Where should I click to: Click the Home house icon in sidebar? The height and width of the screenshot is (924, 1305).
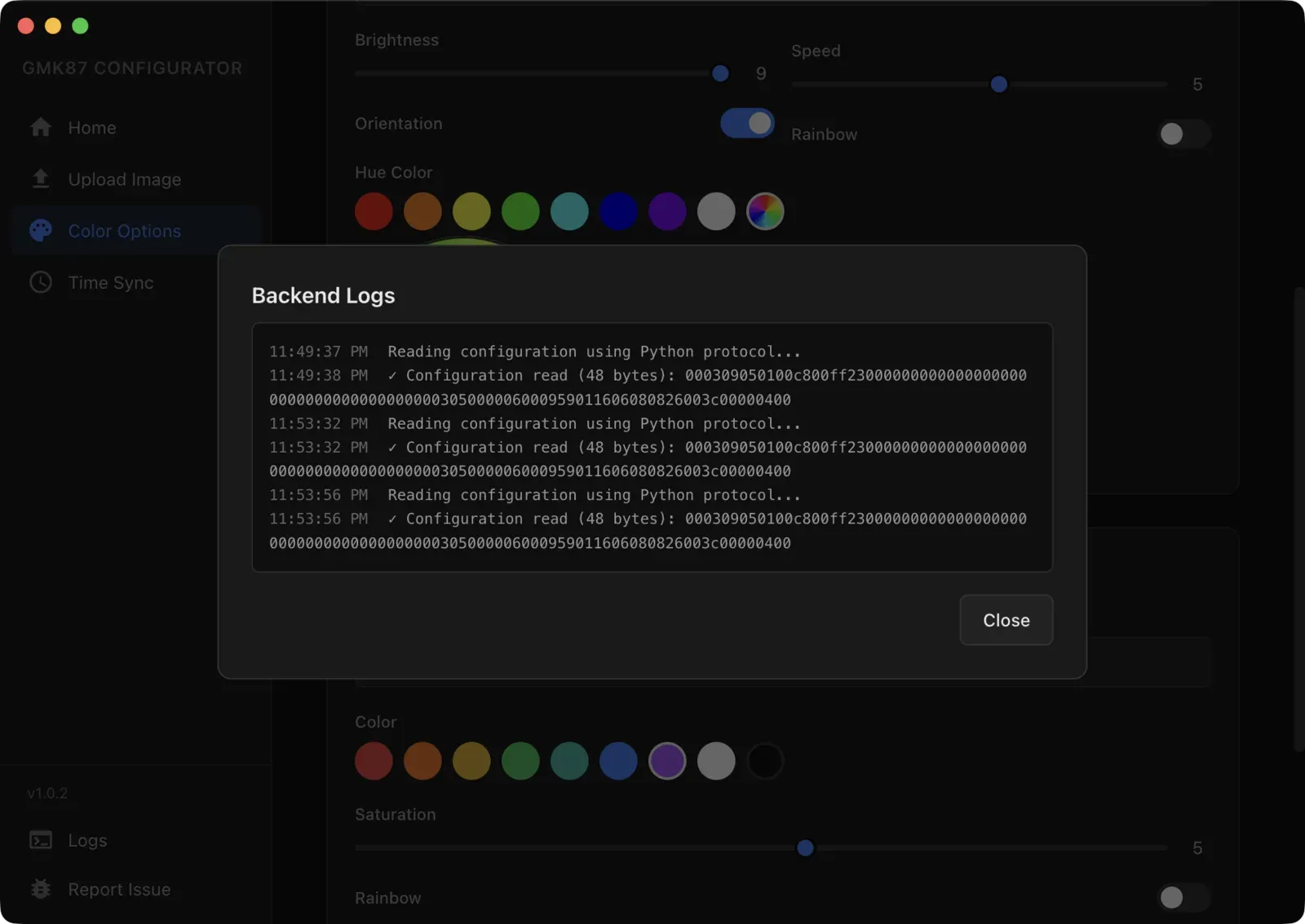coord(41,127)
